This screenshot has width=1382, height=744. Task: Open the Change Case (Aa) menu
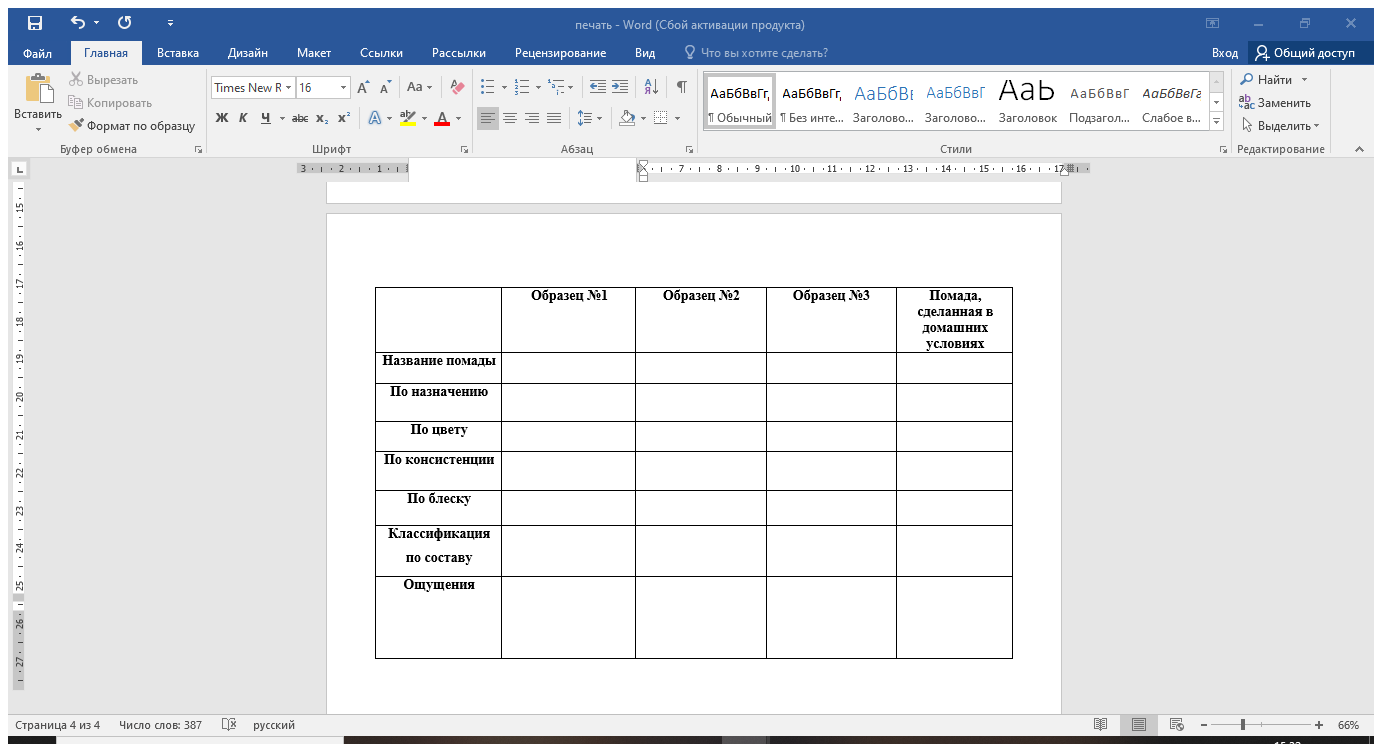pyautogui.click(x=420, y=87)
